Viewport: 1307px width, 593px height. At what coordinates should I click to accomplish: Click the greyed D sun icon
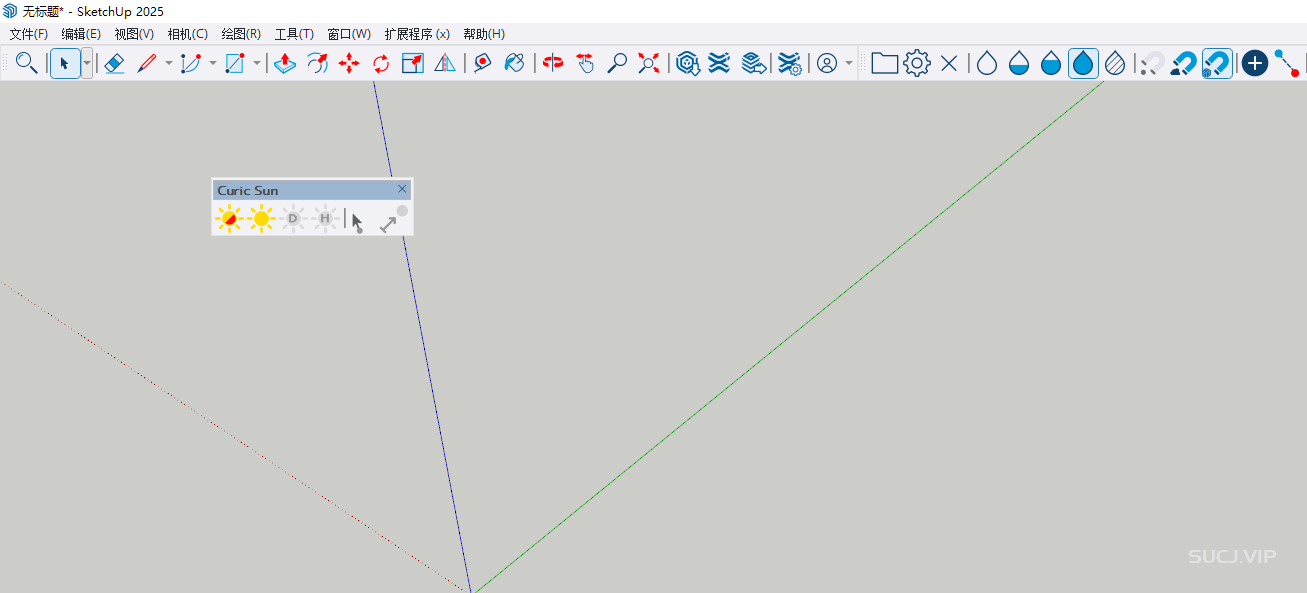point(293,218)
